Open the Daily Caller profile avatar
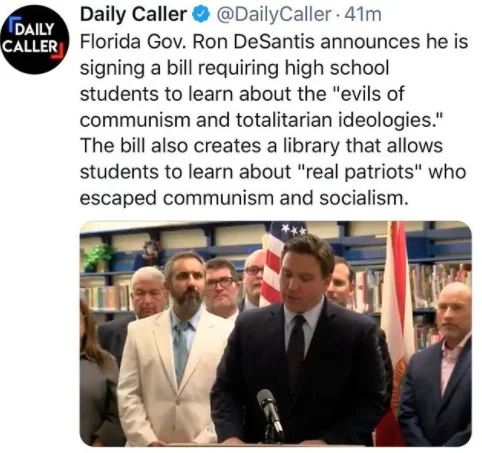The height and width of the screenshot is (453, 482). 35,39
